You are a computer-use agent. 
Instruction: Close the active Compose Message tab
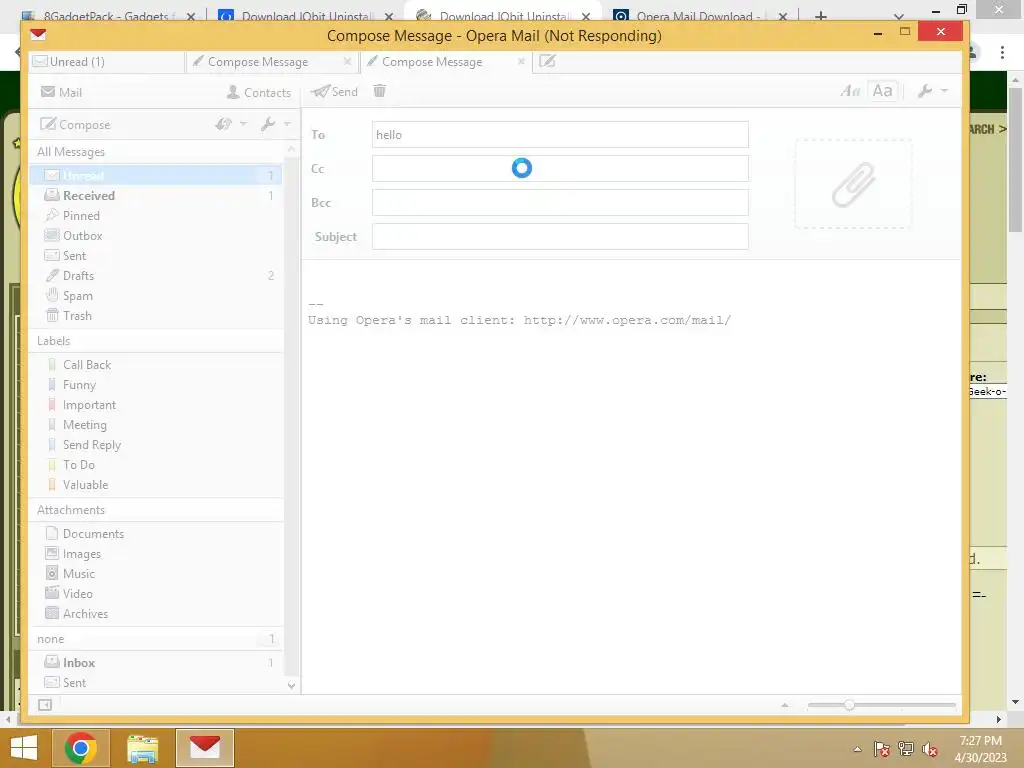click(521, 61)
